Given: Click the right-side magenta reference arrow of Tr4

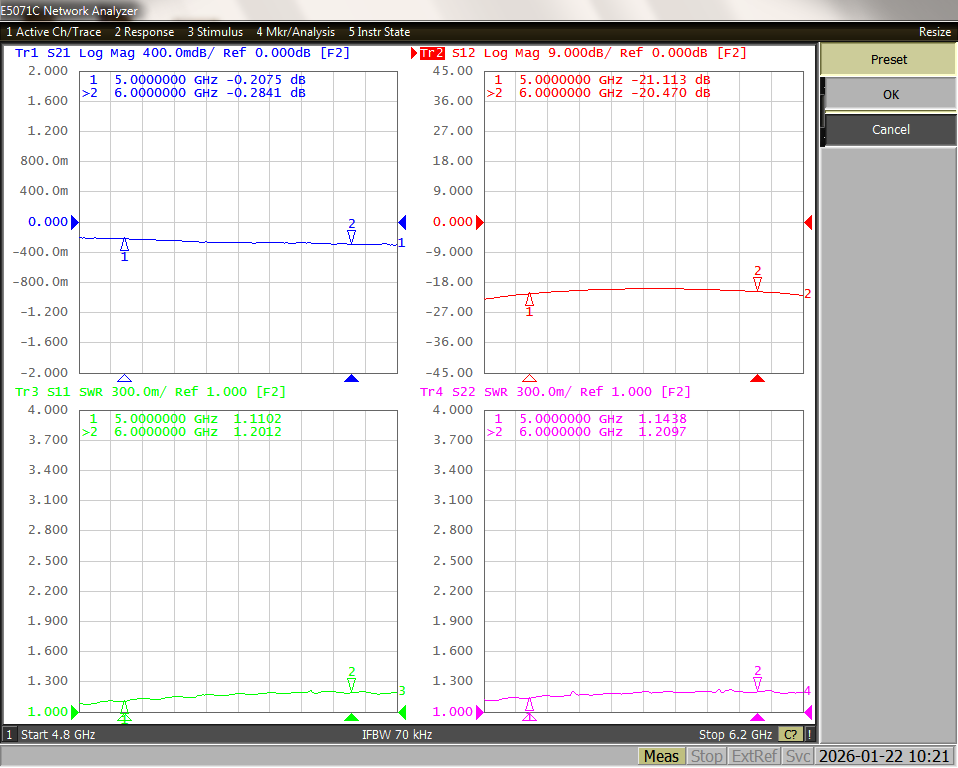Looking at the screenshot, I should pos(808,712).
